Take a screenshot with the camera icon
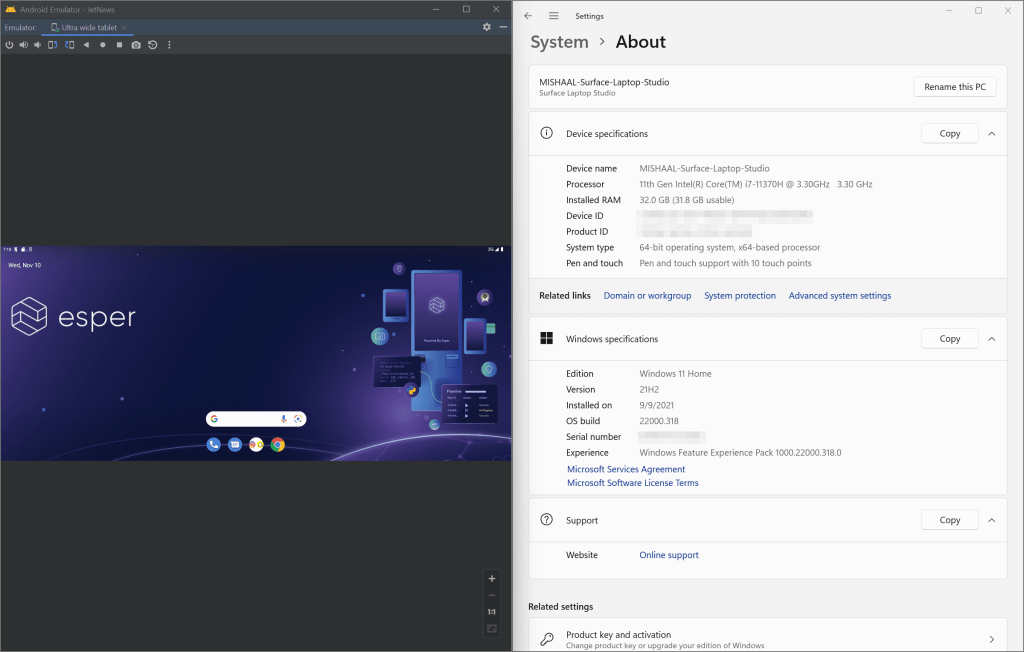Screen dimensions: 1024x652 (135, 44)
